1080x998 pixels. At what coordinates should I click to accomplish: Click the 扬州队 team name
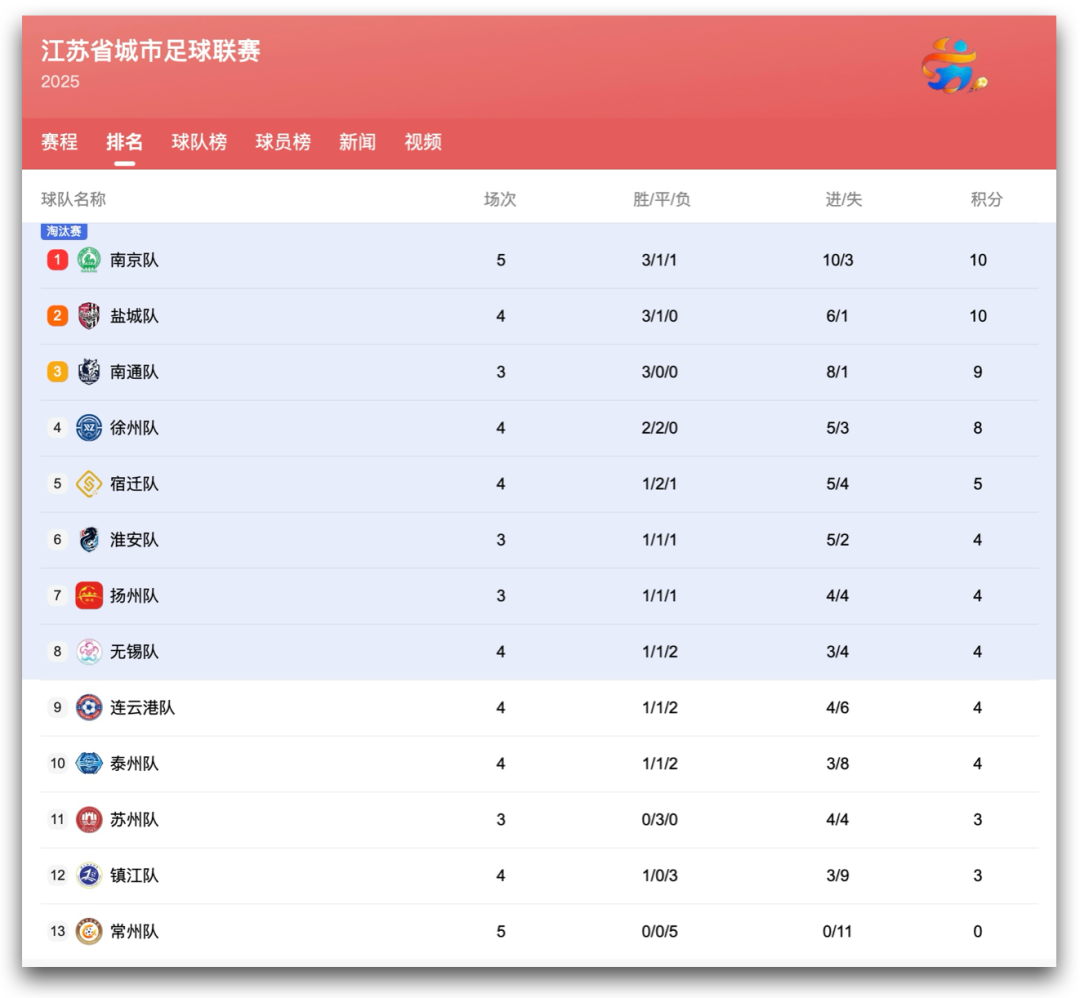coord(134,595)
